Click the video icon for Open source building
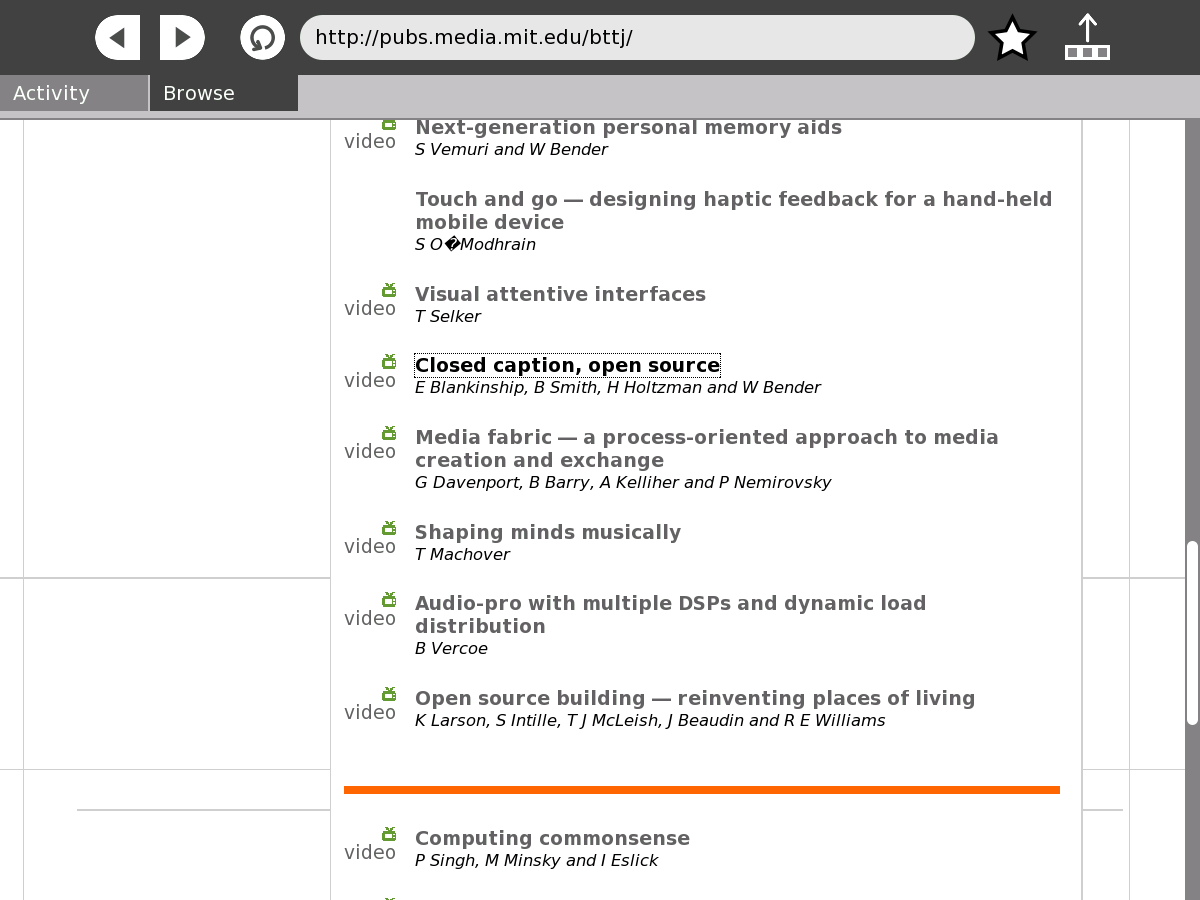 pos(388,695)
